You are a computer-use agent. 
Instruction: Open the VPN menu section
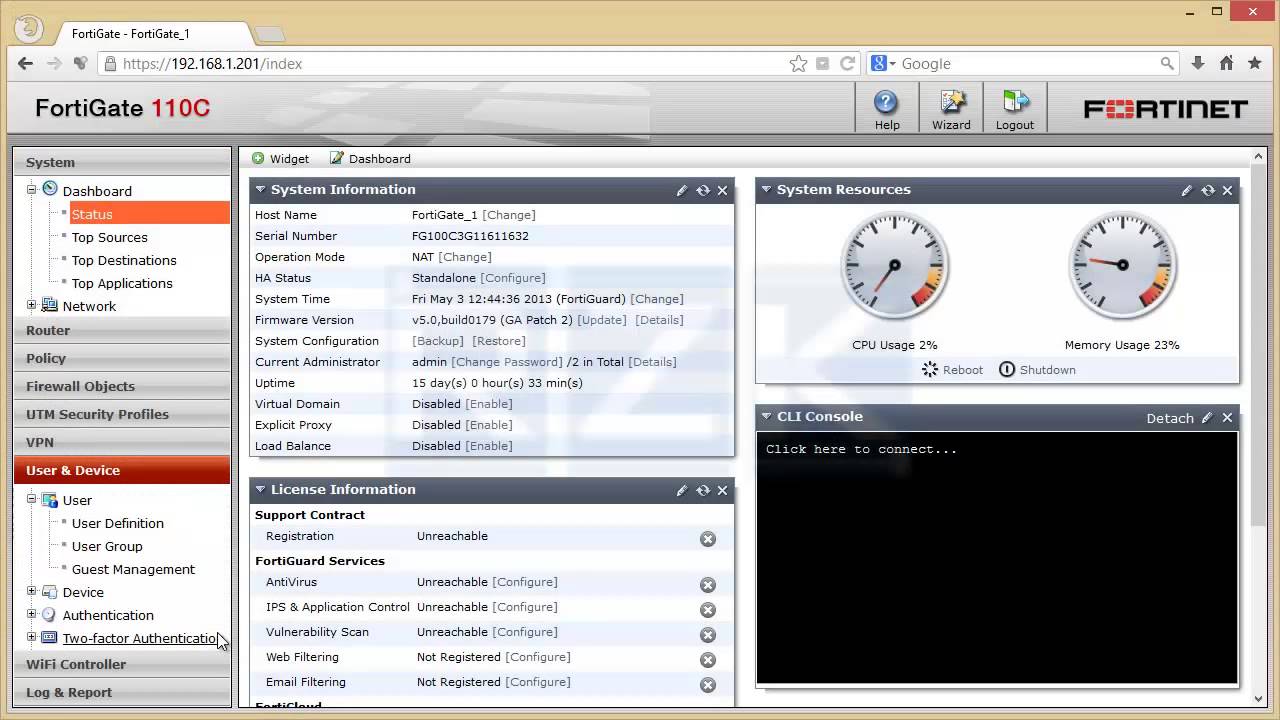(x=122, y=442)
